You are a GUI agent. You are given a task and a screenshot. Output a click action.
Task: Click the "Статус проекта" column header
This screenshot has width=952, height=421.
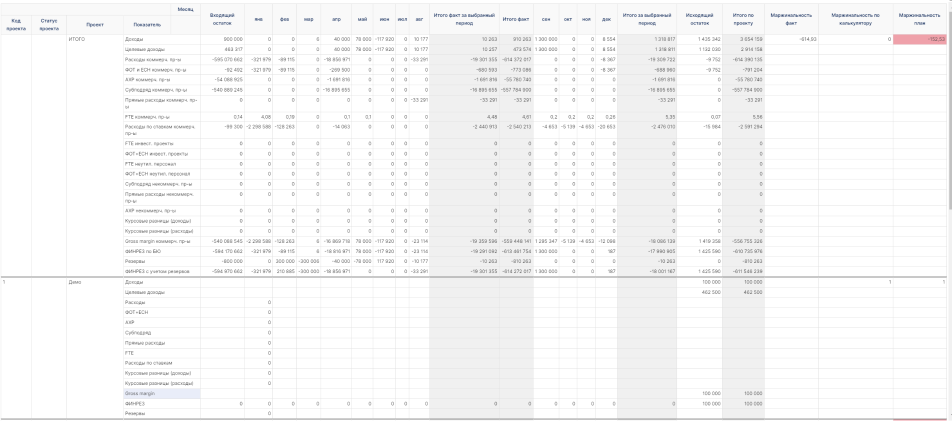click(x=49, y=24)
